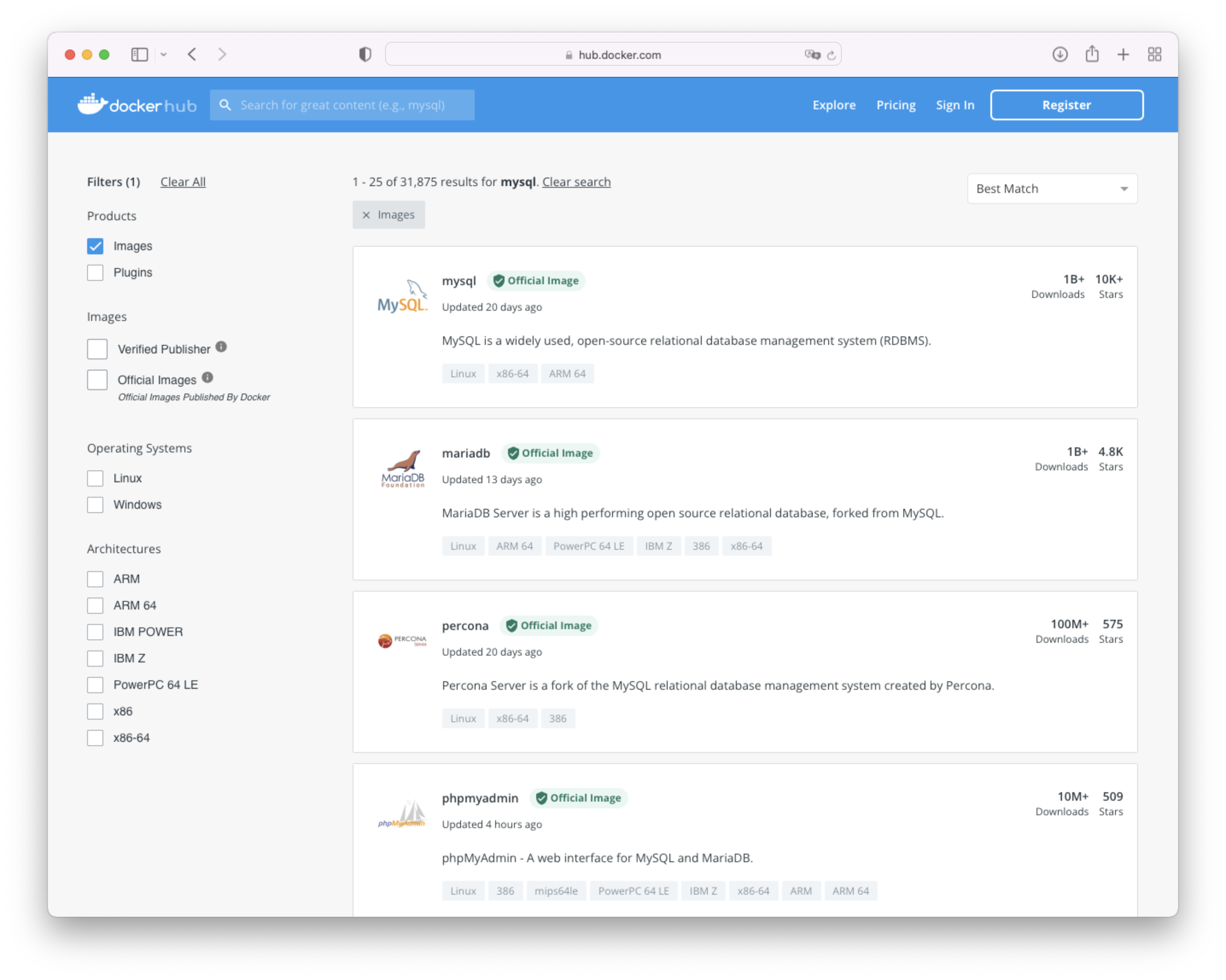Check the ARM architecture checkbox
This screenshot has width=1226, height=980.
point(96,579)
